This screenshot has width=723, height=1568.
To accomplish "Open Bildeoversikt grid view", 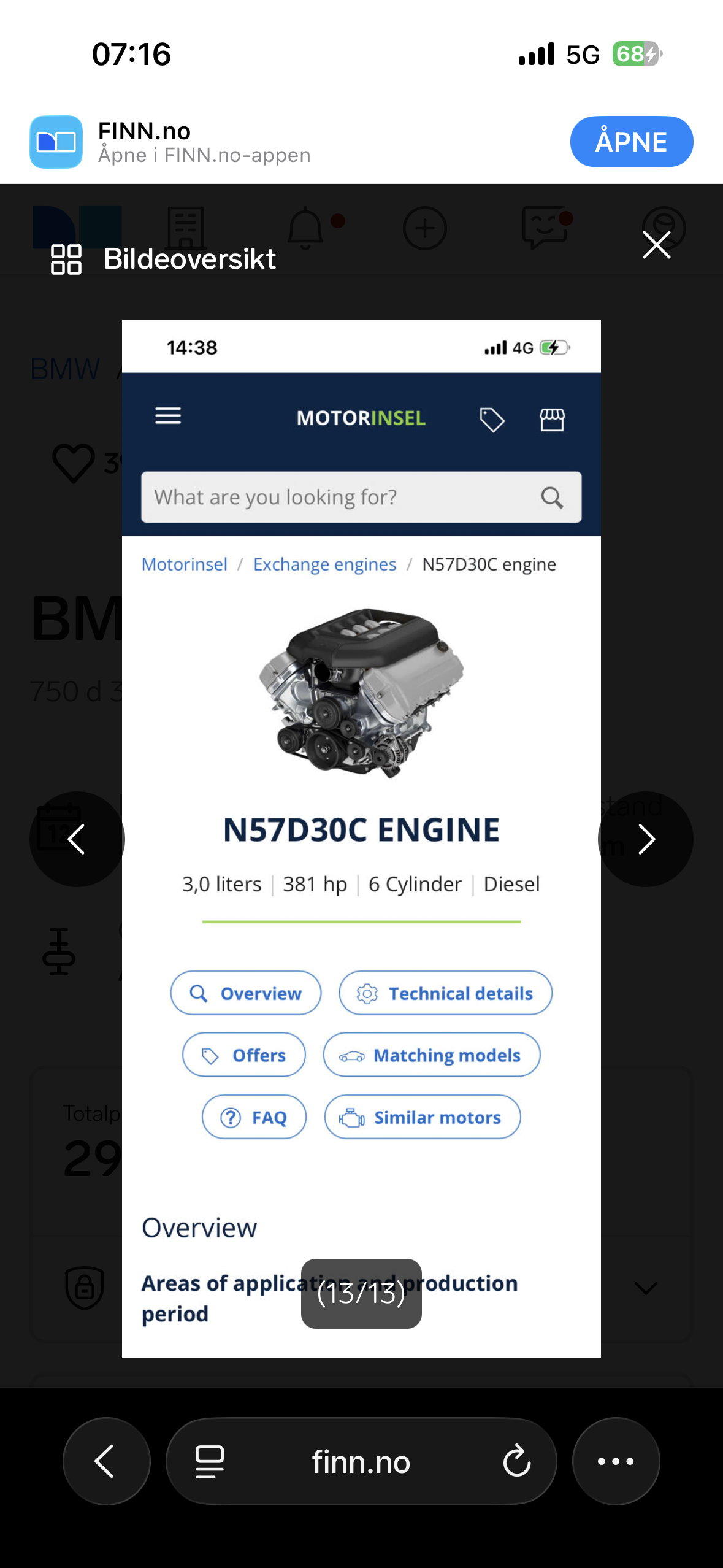I will (x=163, y=259).
